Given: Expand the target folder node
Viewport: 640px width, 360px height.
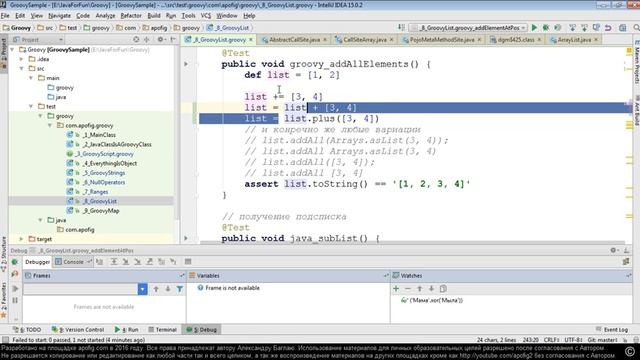Looking at the screenshot, I should pos(22,239).
